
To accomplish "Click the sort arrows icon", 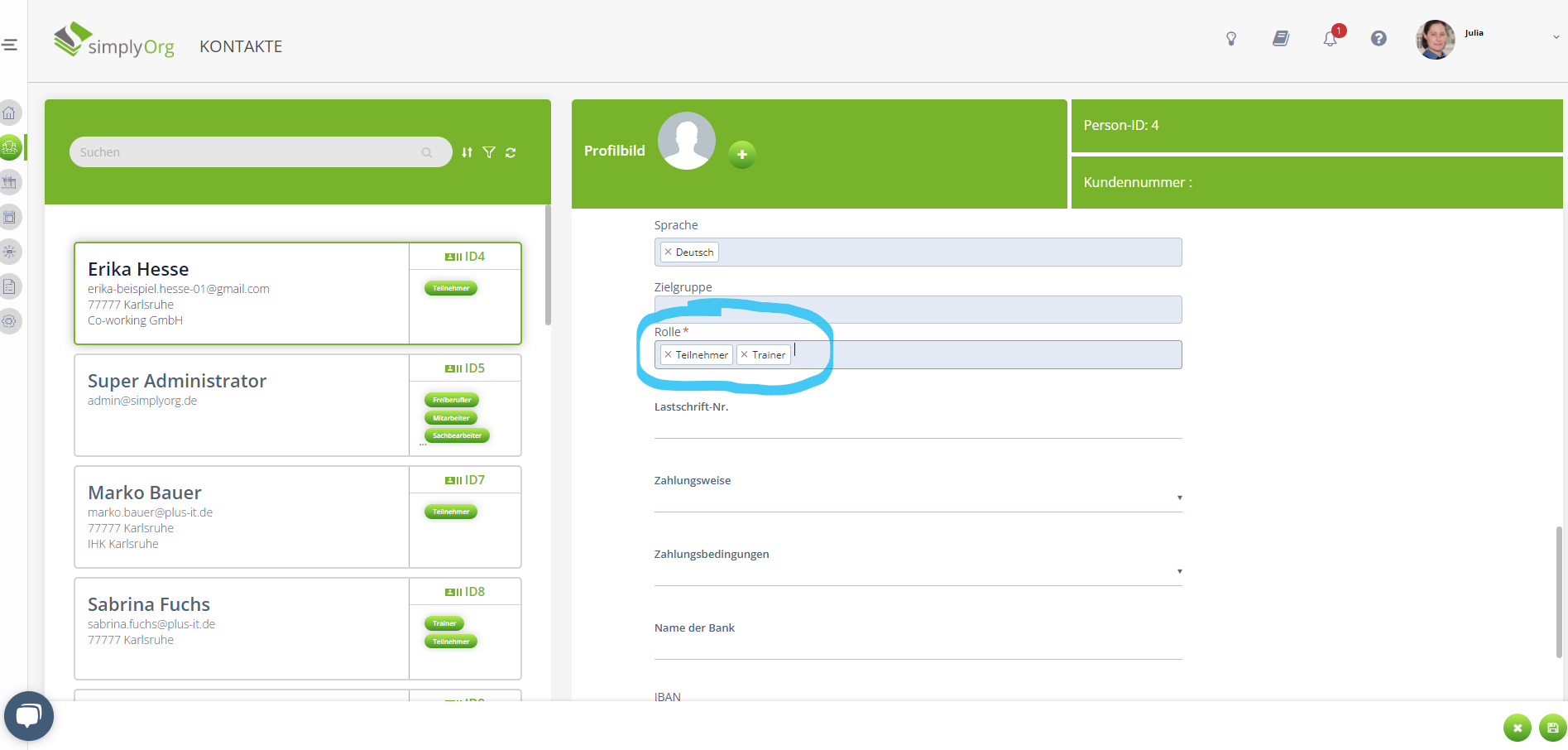I will [468, 152].
